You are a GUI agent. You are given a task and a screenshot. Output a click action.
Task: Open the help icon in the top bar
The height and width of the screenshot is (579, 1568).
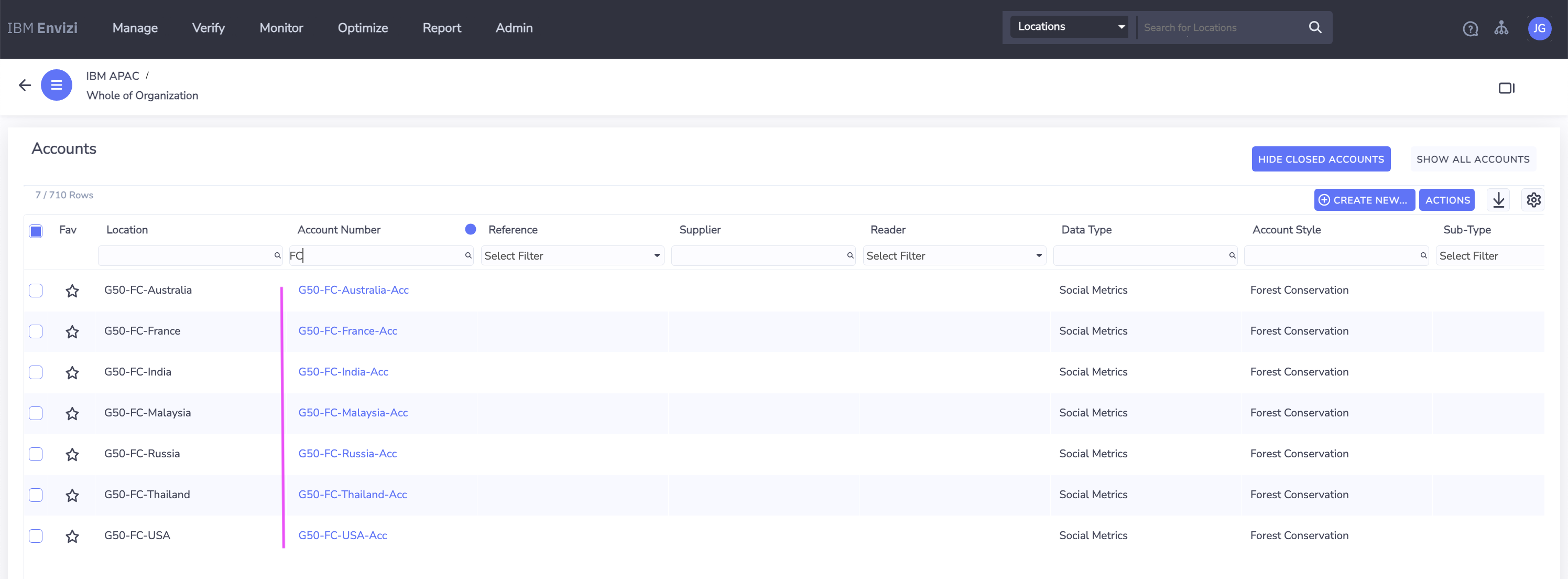pos(1470,28)
